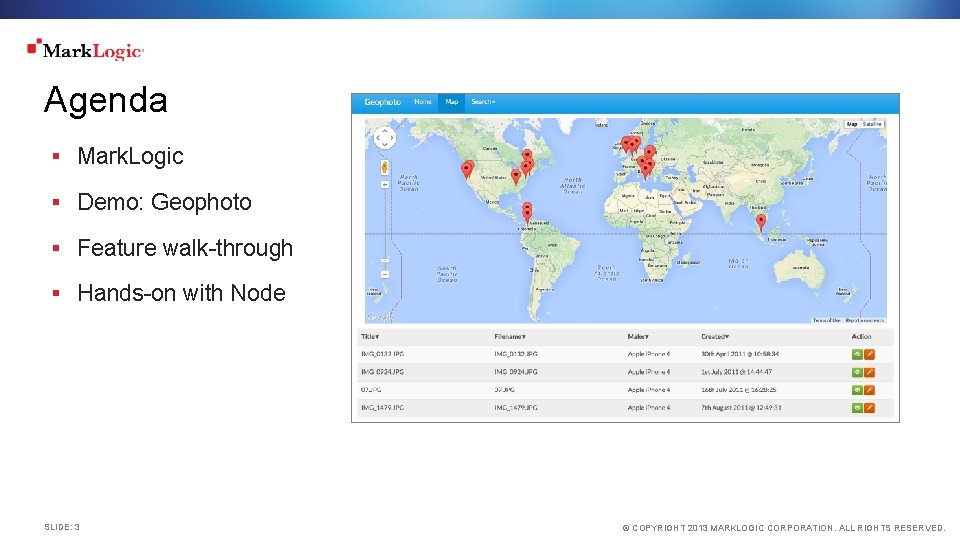Click the 'Feature walk-through' agenda bullet
This screenshot has height=540, width=960.
(185, 248)
